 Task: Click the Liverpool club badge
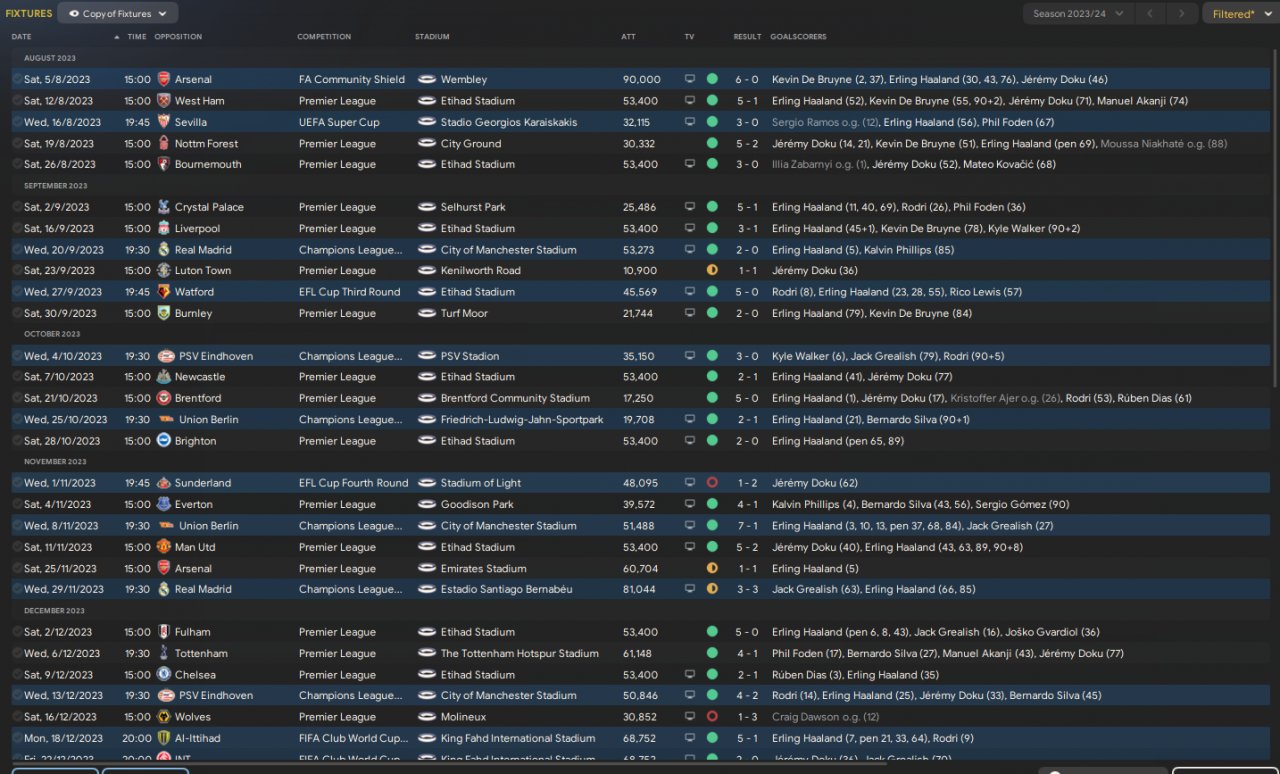pyautogui.click(x=164, y=229)
